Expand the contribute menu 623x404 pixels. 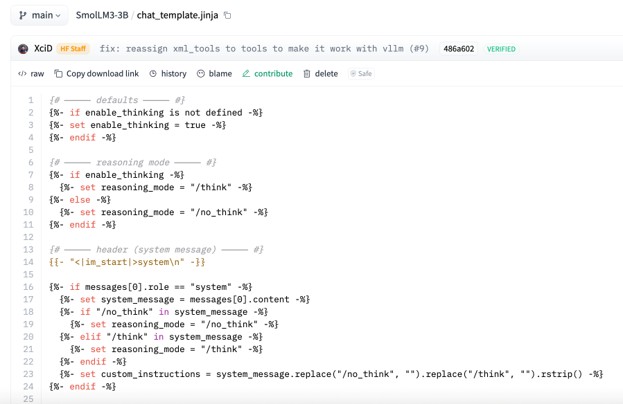click(267, 74)
